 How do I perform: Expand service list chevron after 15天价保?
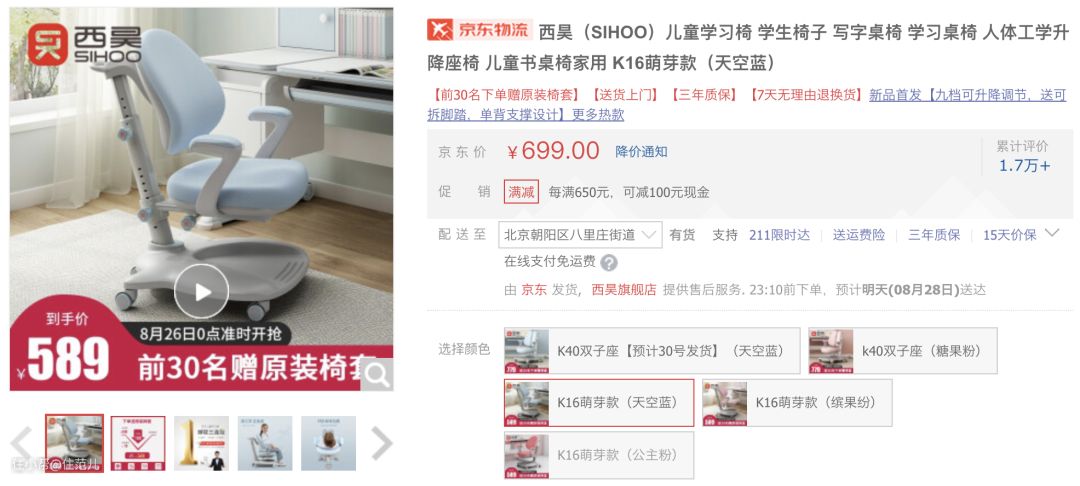point(1052,233)
